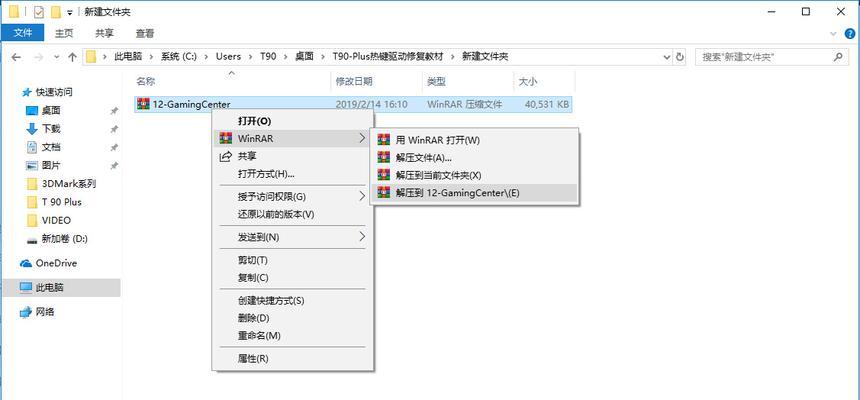Click the search magnifier icon

click(838, 57)
